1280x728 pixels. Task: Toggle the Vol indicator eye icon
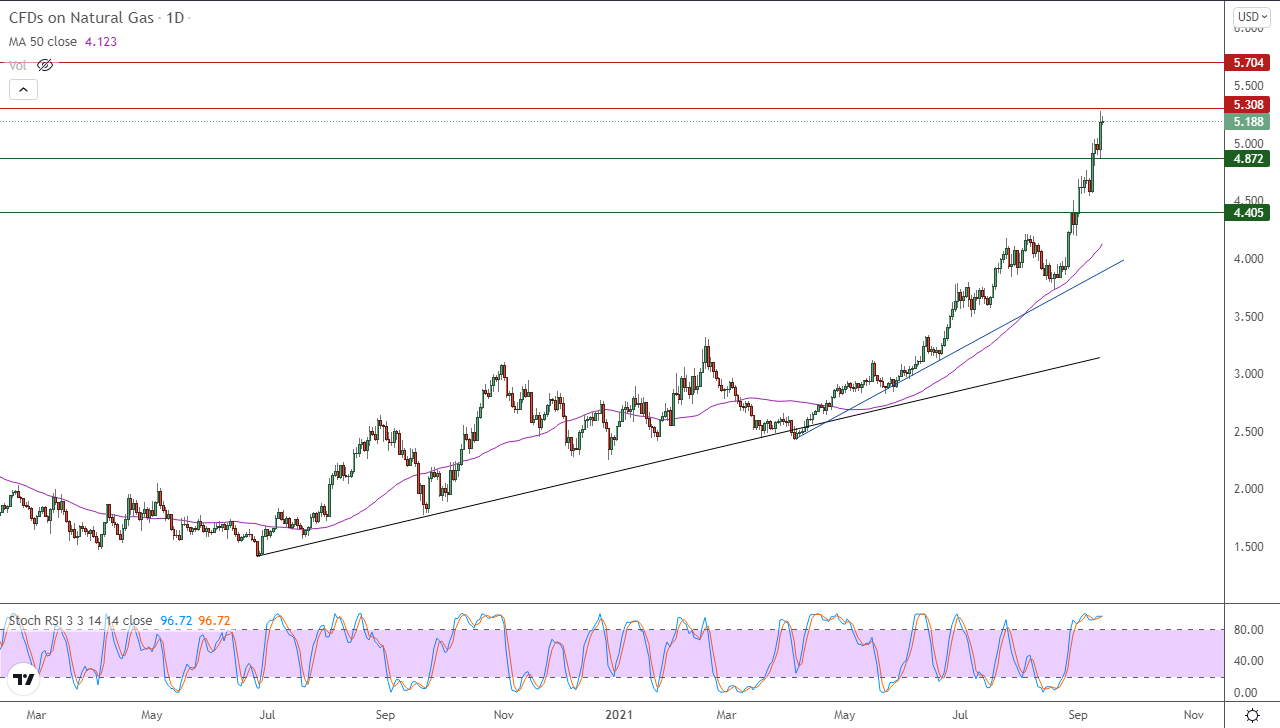(x=44, y=65)
